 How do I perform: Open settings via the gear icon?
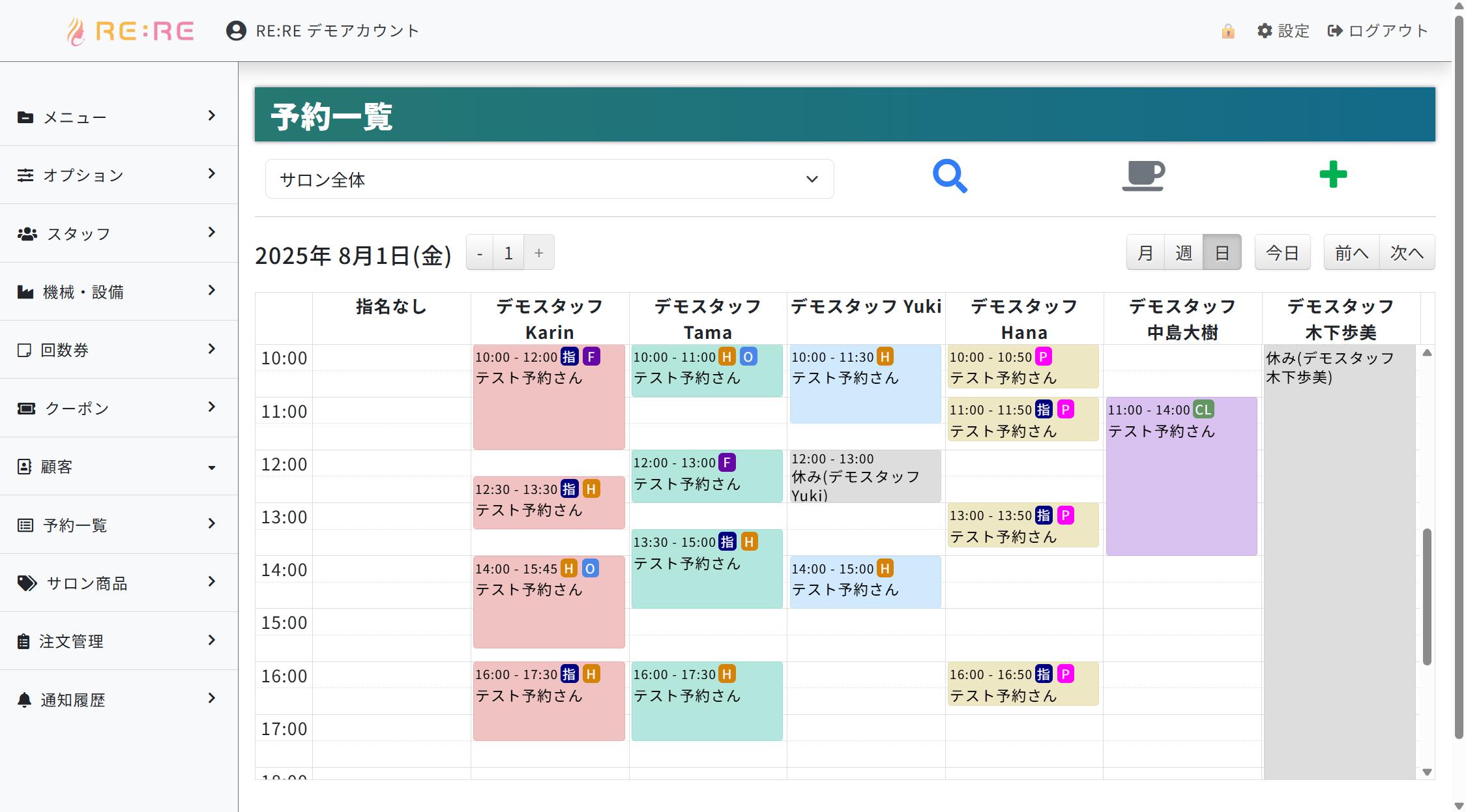pos(1265,31)
